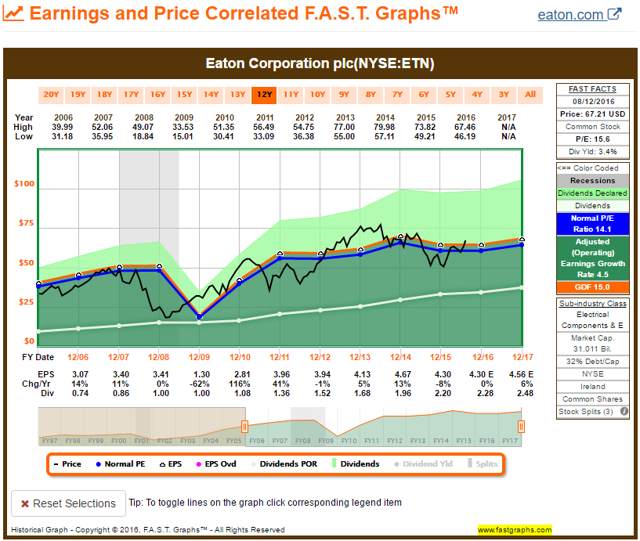Viewport: 640px width, 541px height.
Task: Click the FAST FACTS heading
Action: coord(593,89)
